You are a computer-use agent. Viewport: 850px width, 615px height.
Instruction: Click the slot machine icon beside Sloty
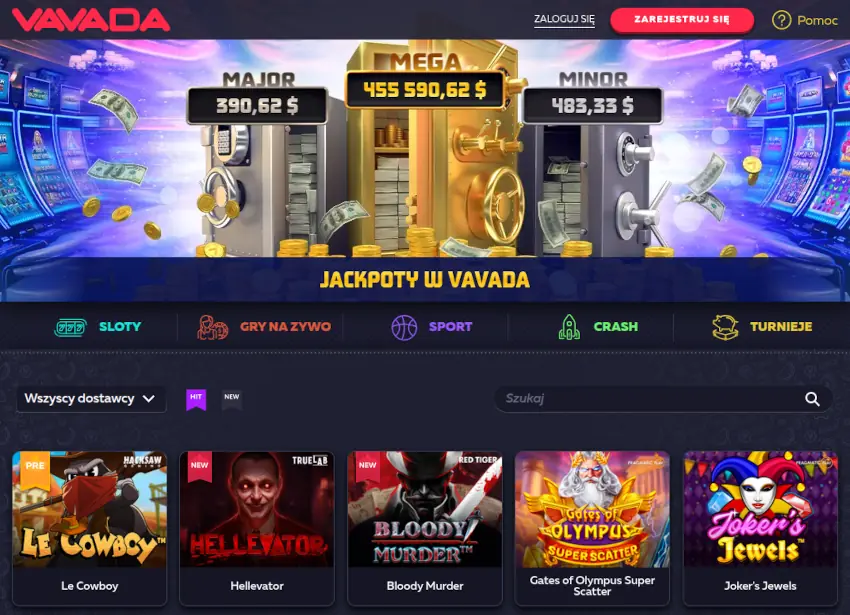[71, 327]
